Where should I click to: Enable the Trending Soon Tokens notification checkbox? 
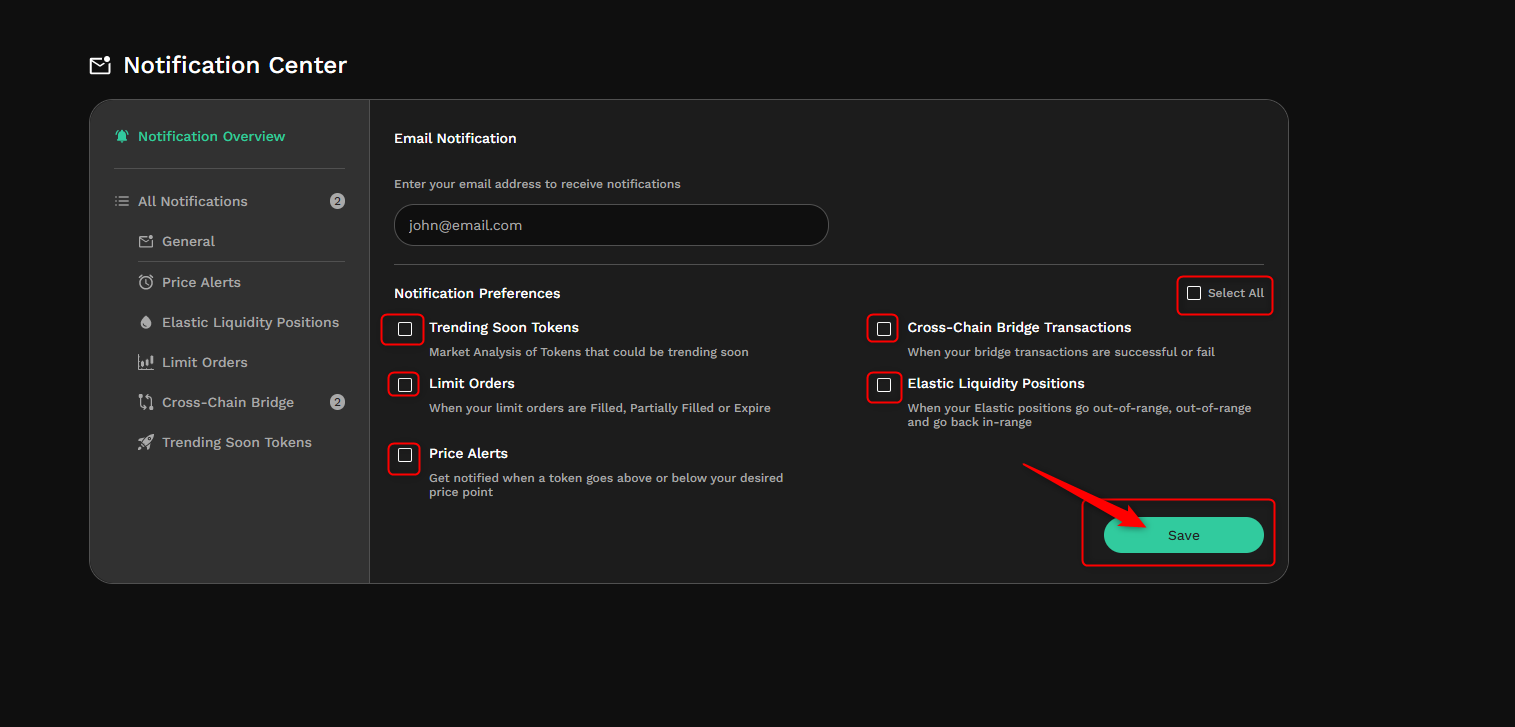[405, 328]
